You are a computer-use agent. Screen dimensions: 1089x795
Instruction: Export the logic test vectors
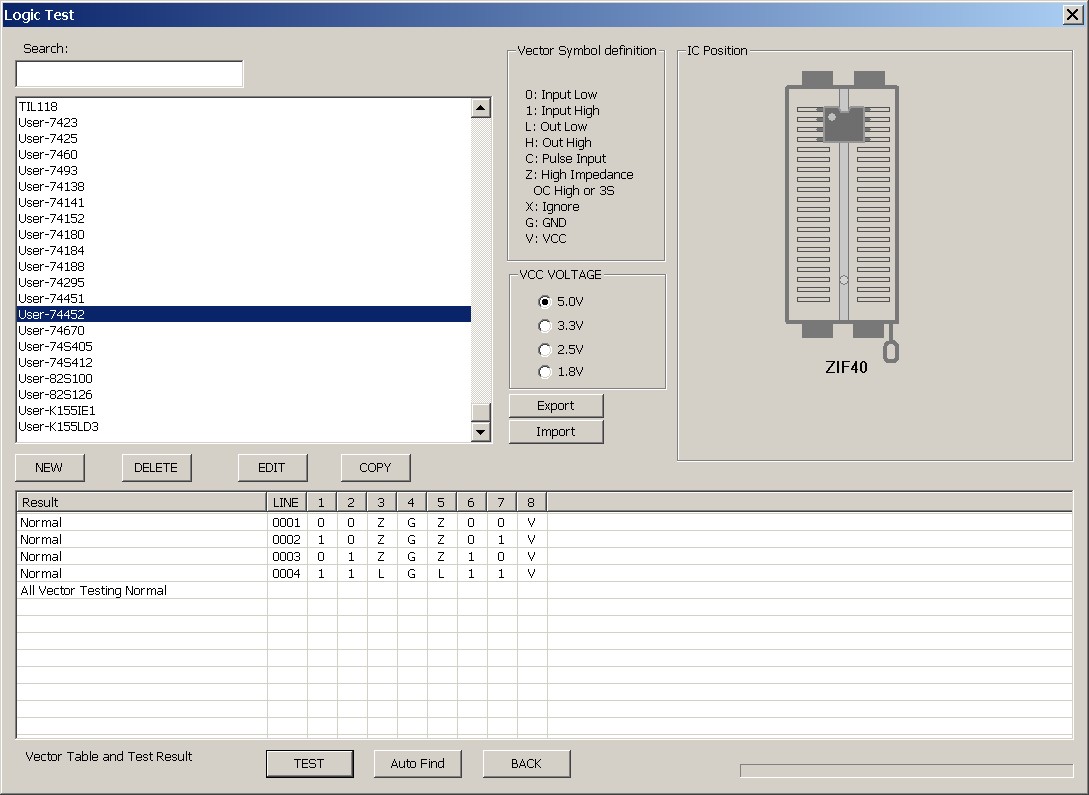pyautogui.click(x=556, y=406)
